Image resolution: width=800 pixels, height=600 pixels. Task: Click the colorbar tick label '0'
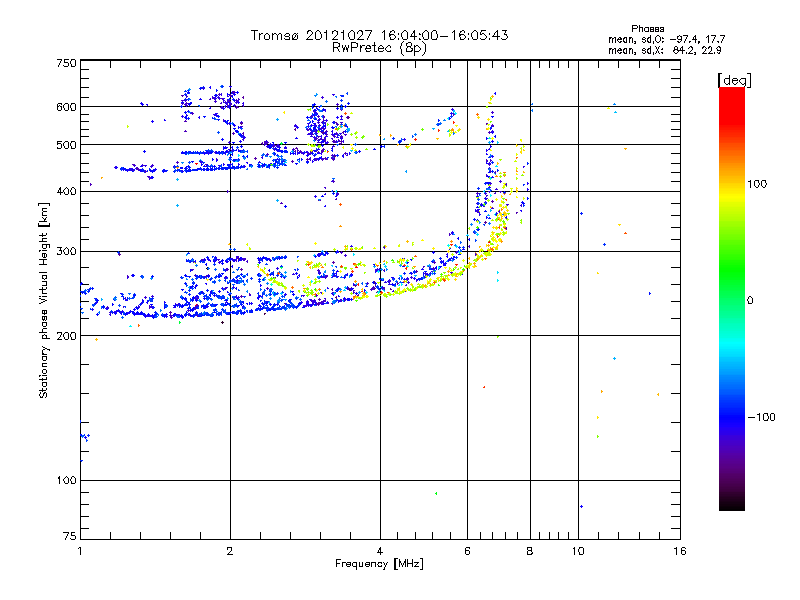click(750, 301)
